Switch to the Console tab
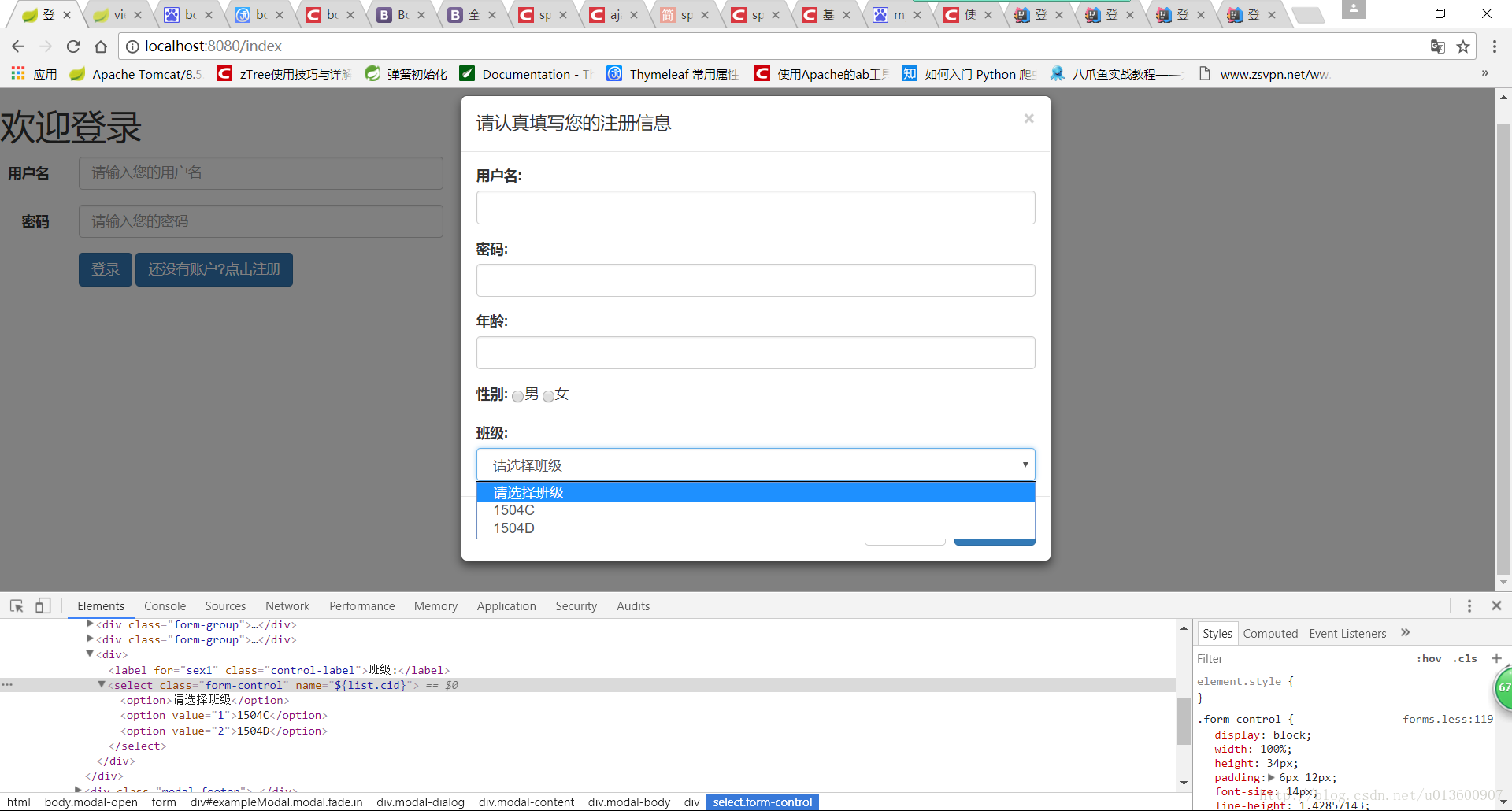Screen dimensions: 1512x811 165,605
